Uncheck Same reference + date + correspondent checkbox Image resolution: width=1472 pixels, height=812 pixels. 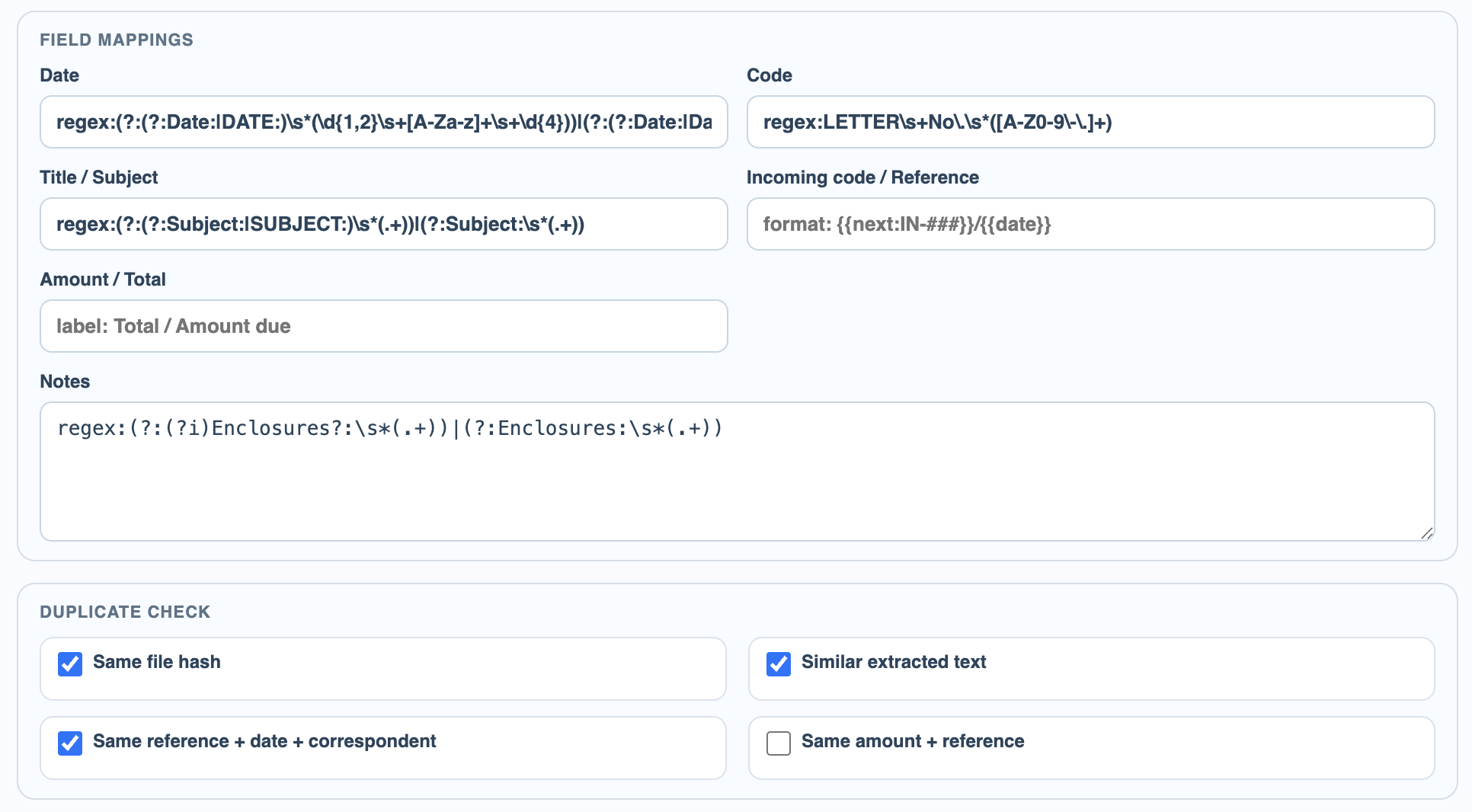(x=70, y=743)
